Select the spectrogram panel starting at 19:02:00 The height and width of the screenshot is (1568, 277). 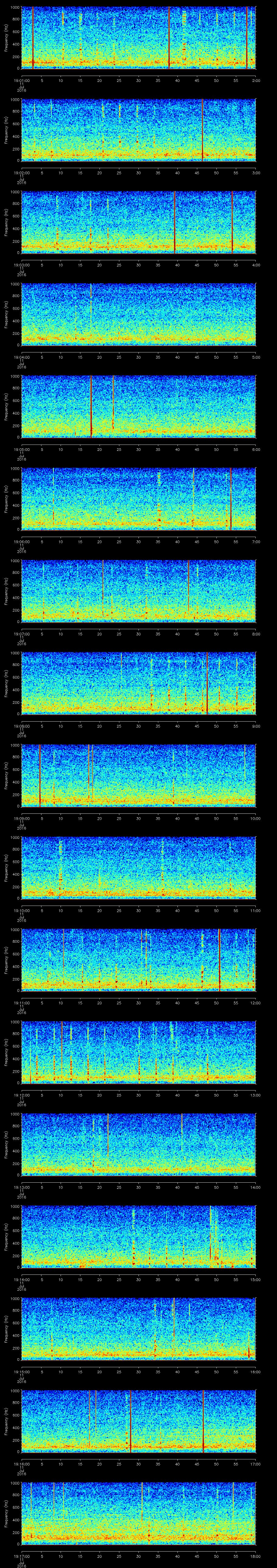pos(139,130)
